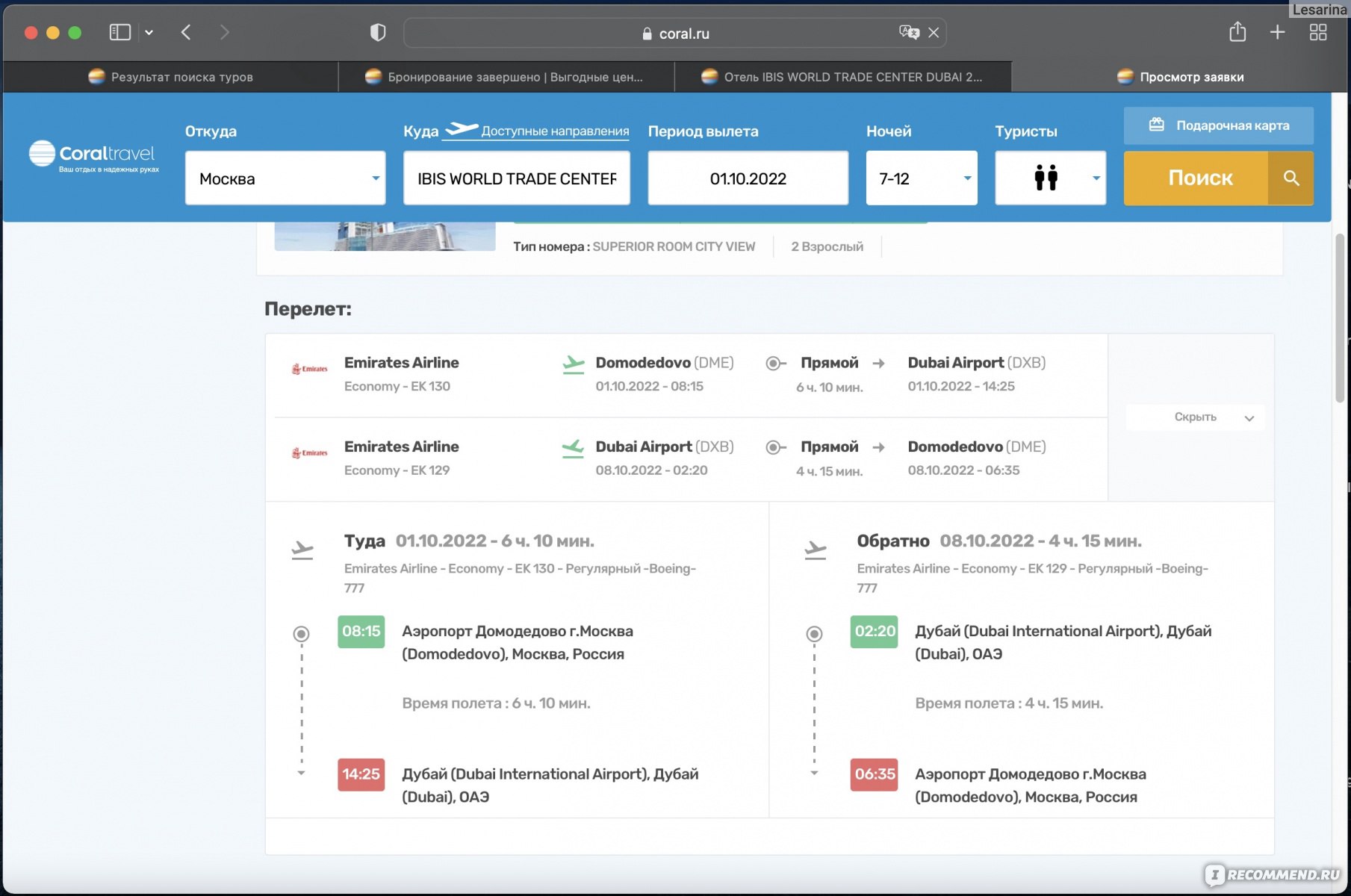Image resolution: width=1351 pixels, height=896 pixels.
Task: Click 'Время полета : 4 ч. 15 мин.' text
Action: coord(1009,703)
